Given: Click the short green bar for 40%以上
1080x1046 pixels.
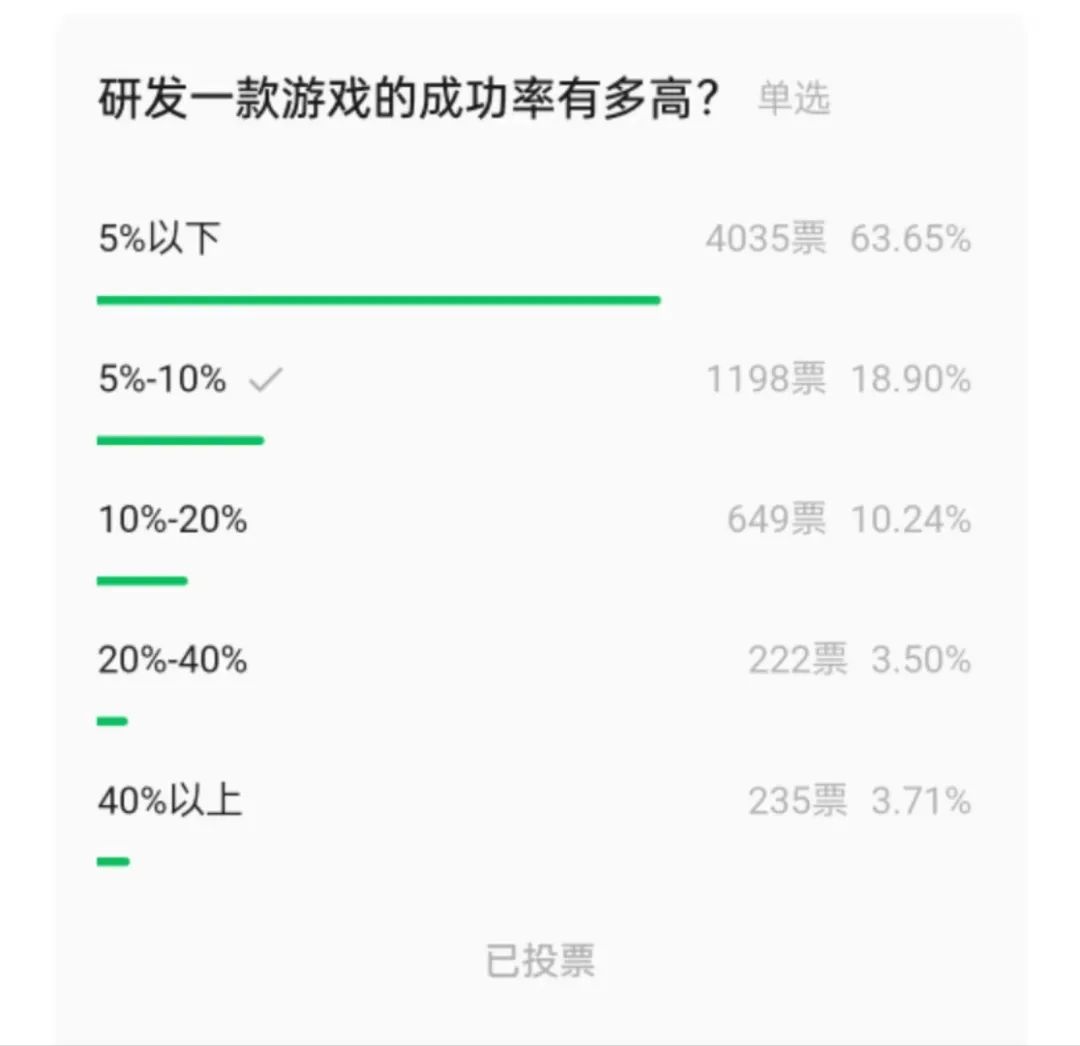Looking at the screenshot, I should (x=113, y=861).
